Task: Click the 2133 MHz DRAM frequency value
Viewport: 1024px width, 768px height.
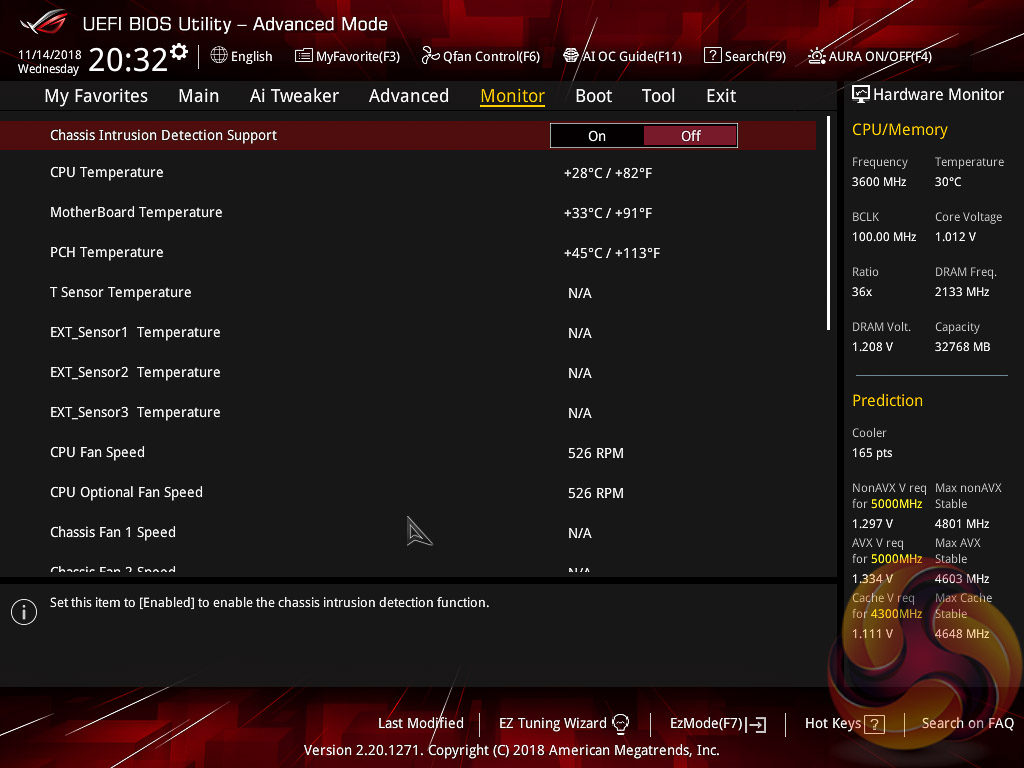Action: 961,292
